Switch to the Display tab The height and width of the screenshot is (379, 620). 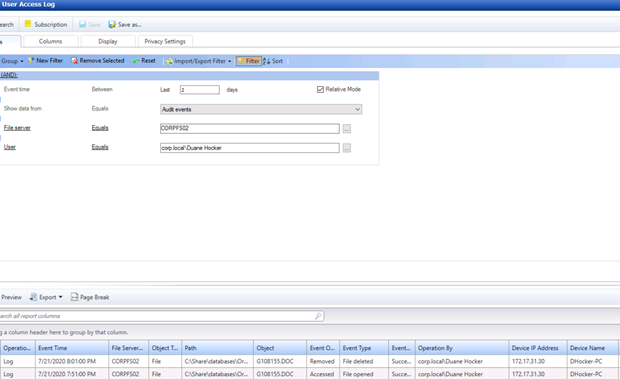click(108, 41)
